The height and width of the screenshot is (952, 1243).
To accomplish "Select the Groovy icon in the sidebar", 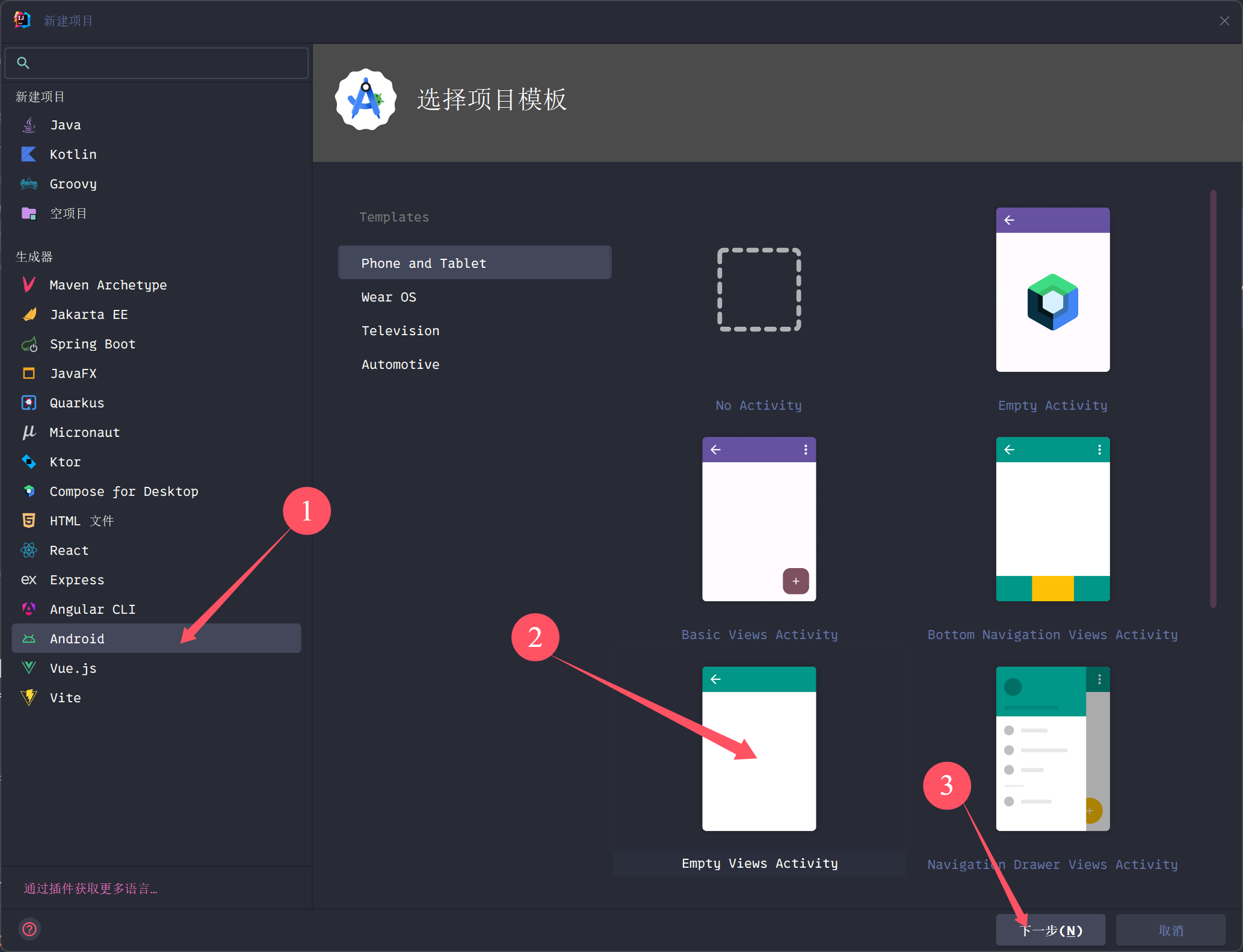I will click(28, 184).
